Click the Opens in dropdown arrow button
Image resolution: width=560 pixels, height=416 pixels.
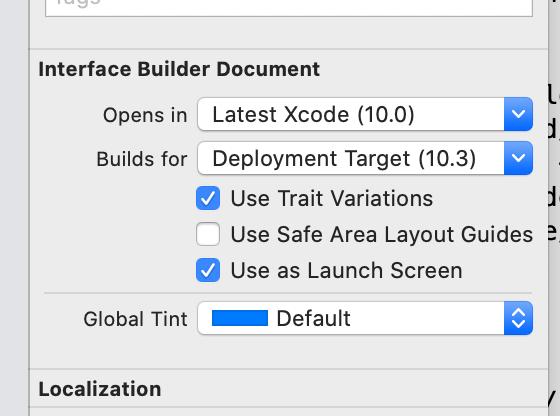[x=518, y=114]
